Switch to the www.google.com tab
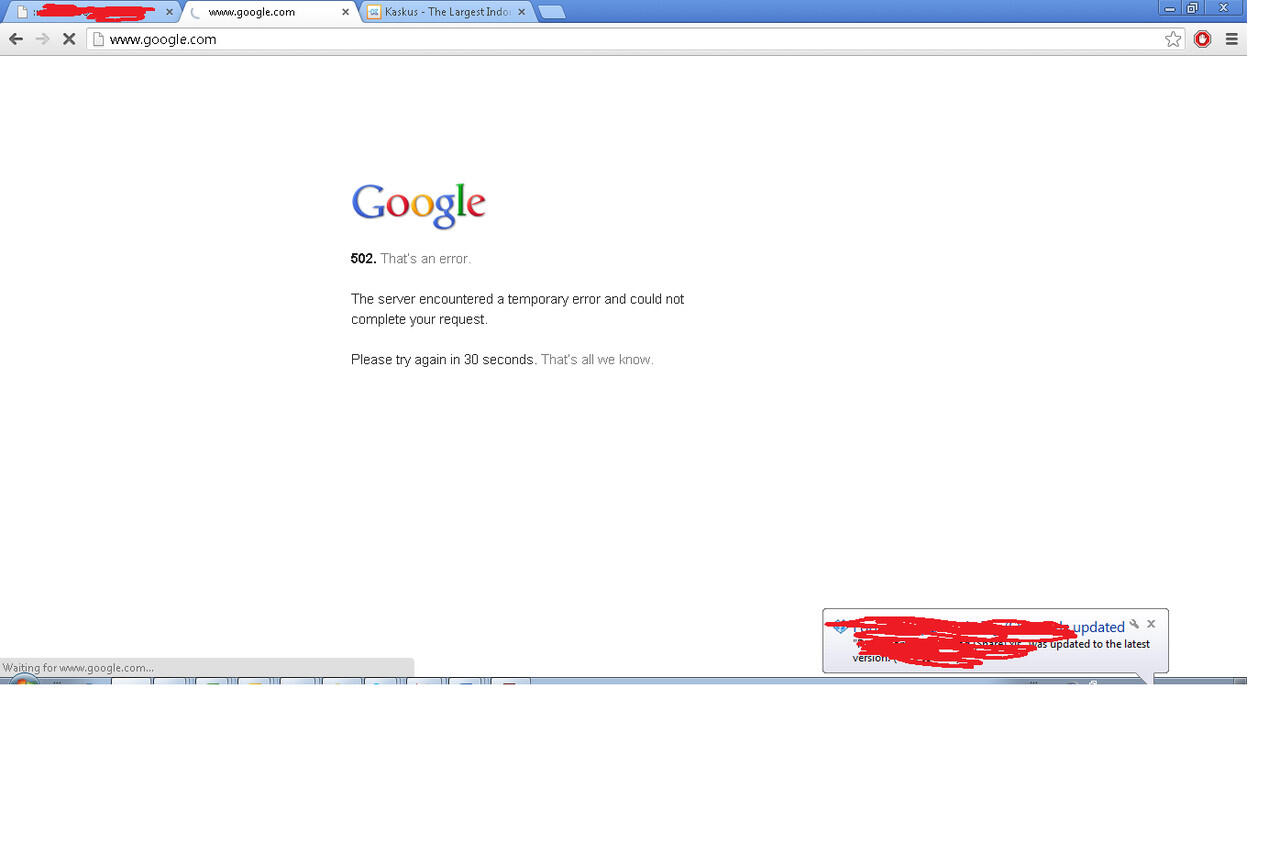This screenshot has height=844, width=1280. click(x=268, y=12)
